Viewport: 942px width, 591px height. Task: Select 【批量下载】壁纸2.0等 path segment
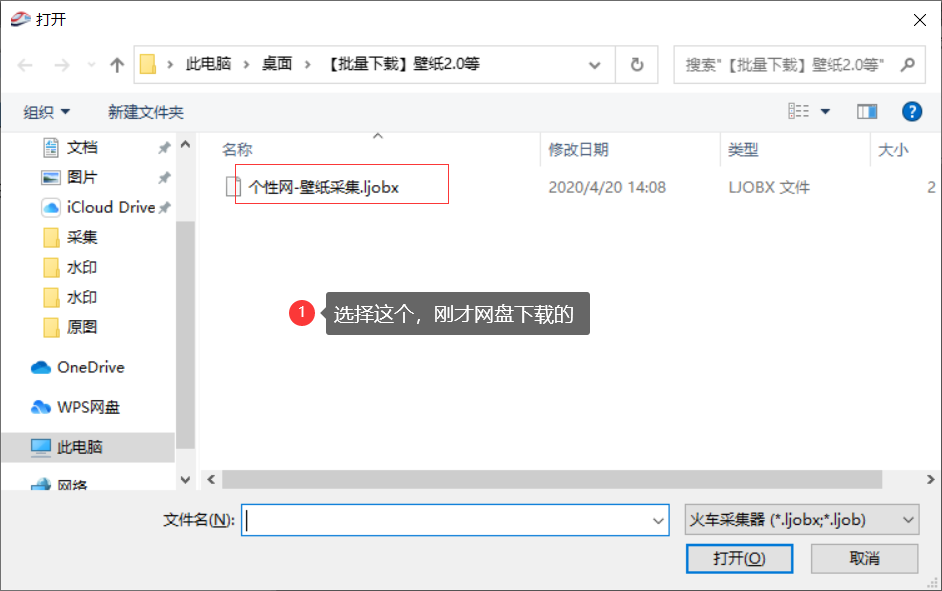click(x=403, y=64)
